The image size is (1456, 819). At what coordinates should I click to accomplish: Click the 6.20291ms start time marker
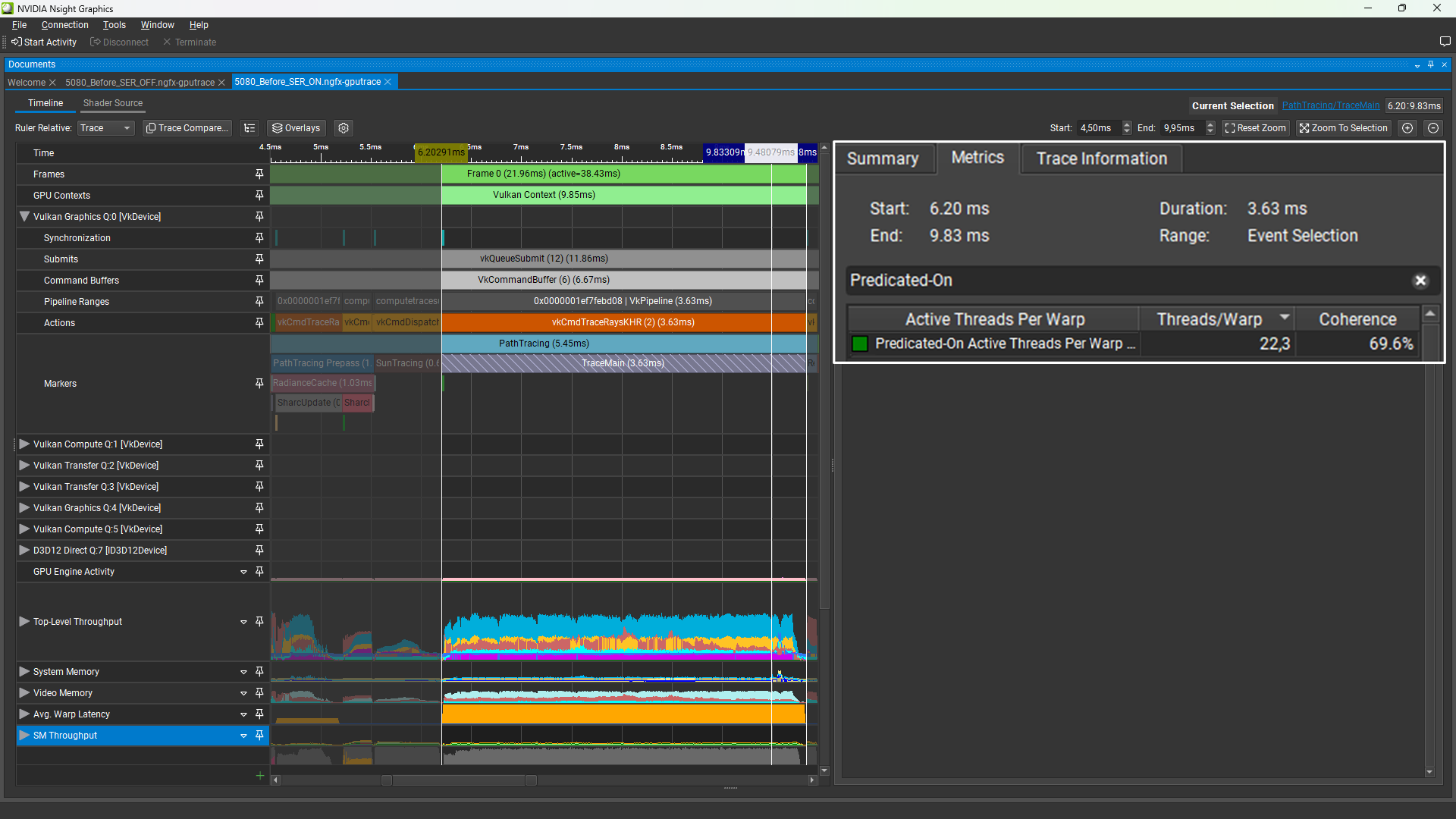point(441,152)
